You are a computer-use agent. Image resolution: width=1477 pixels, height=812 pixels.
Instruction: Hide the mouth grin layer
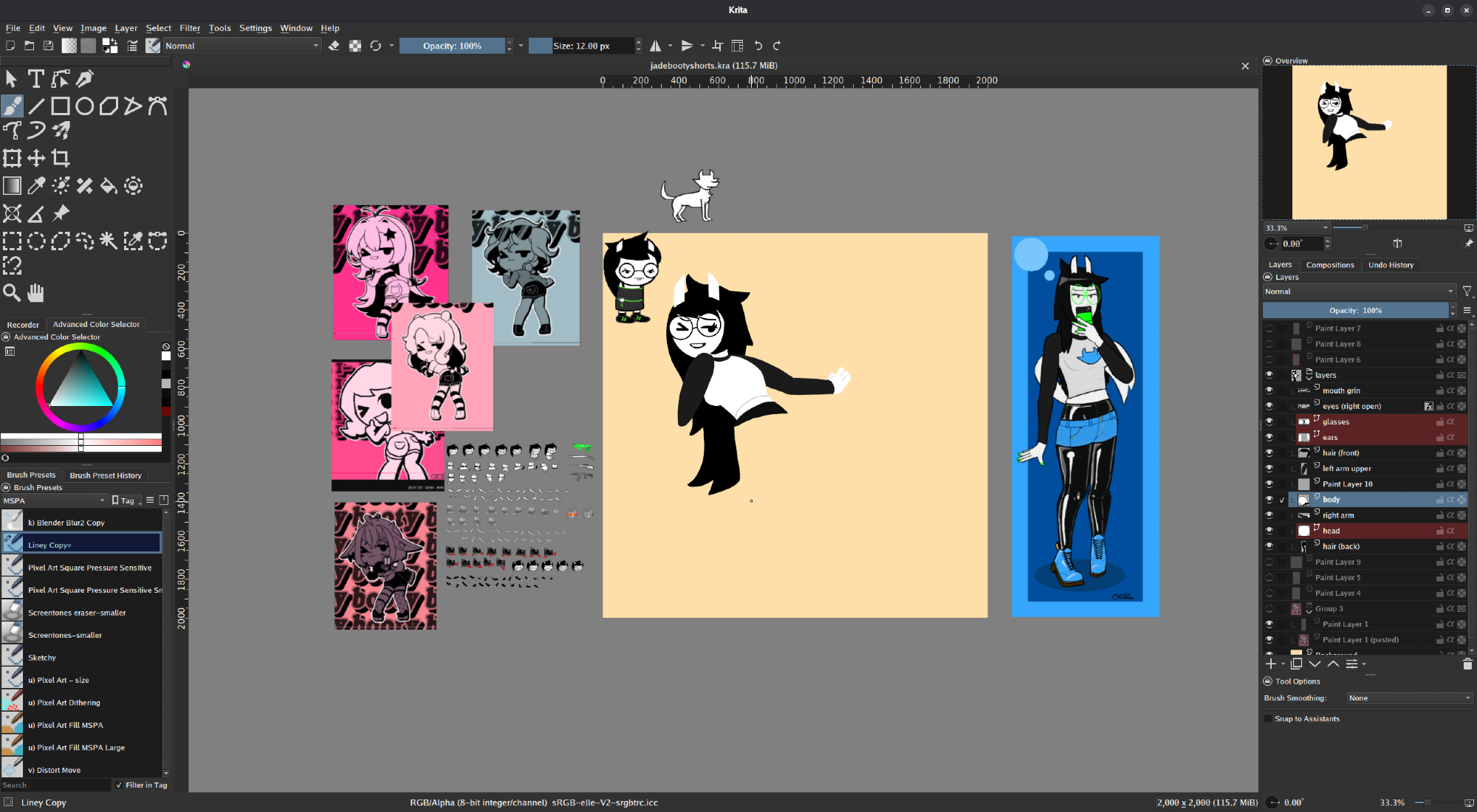pyautogui.click(x=1269, y=390)
